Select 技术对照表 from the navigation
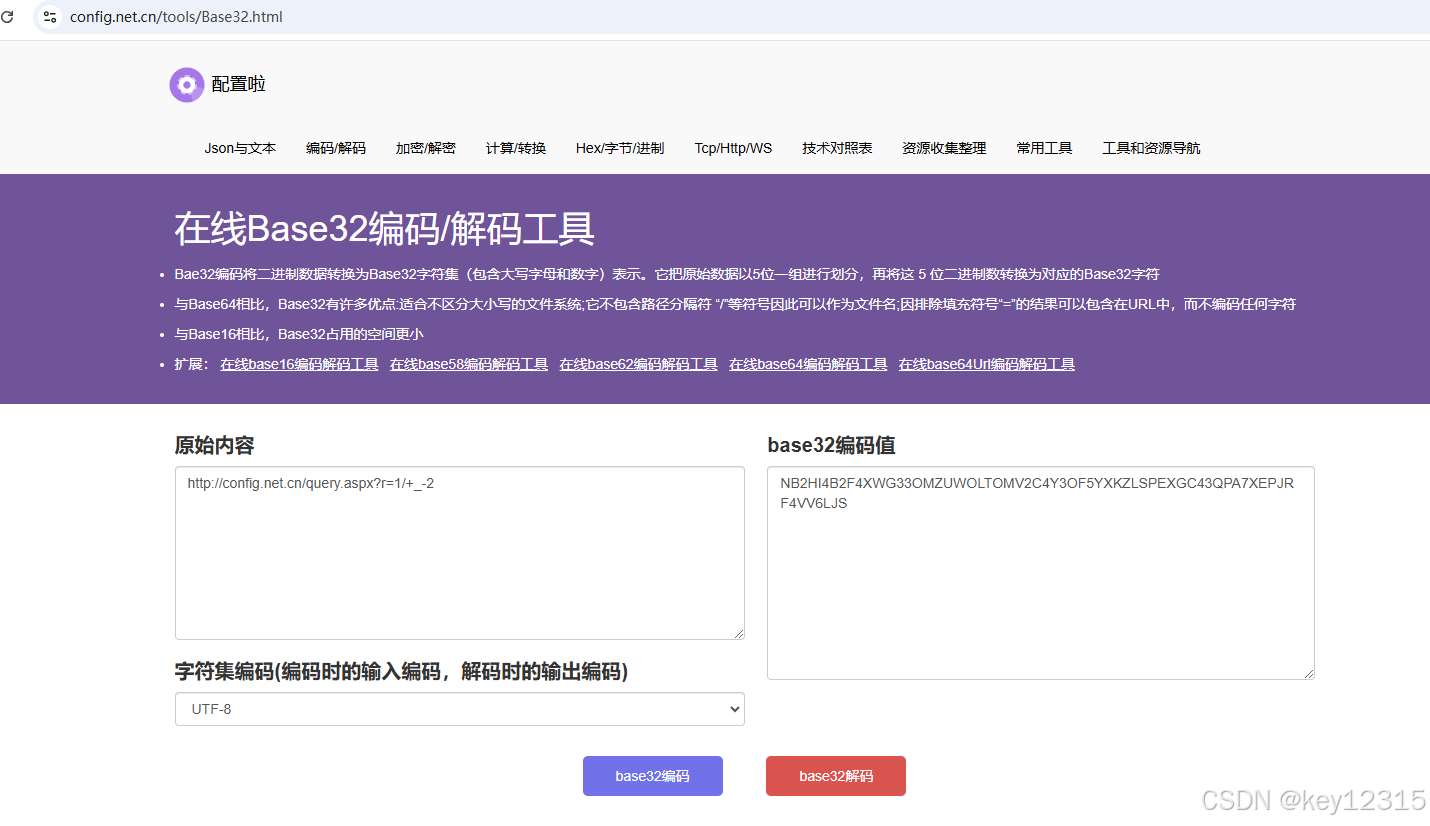 click(x=838, y=147)
